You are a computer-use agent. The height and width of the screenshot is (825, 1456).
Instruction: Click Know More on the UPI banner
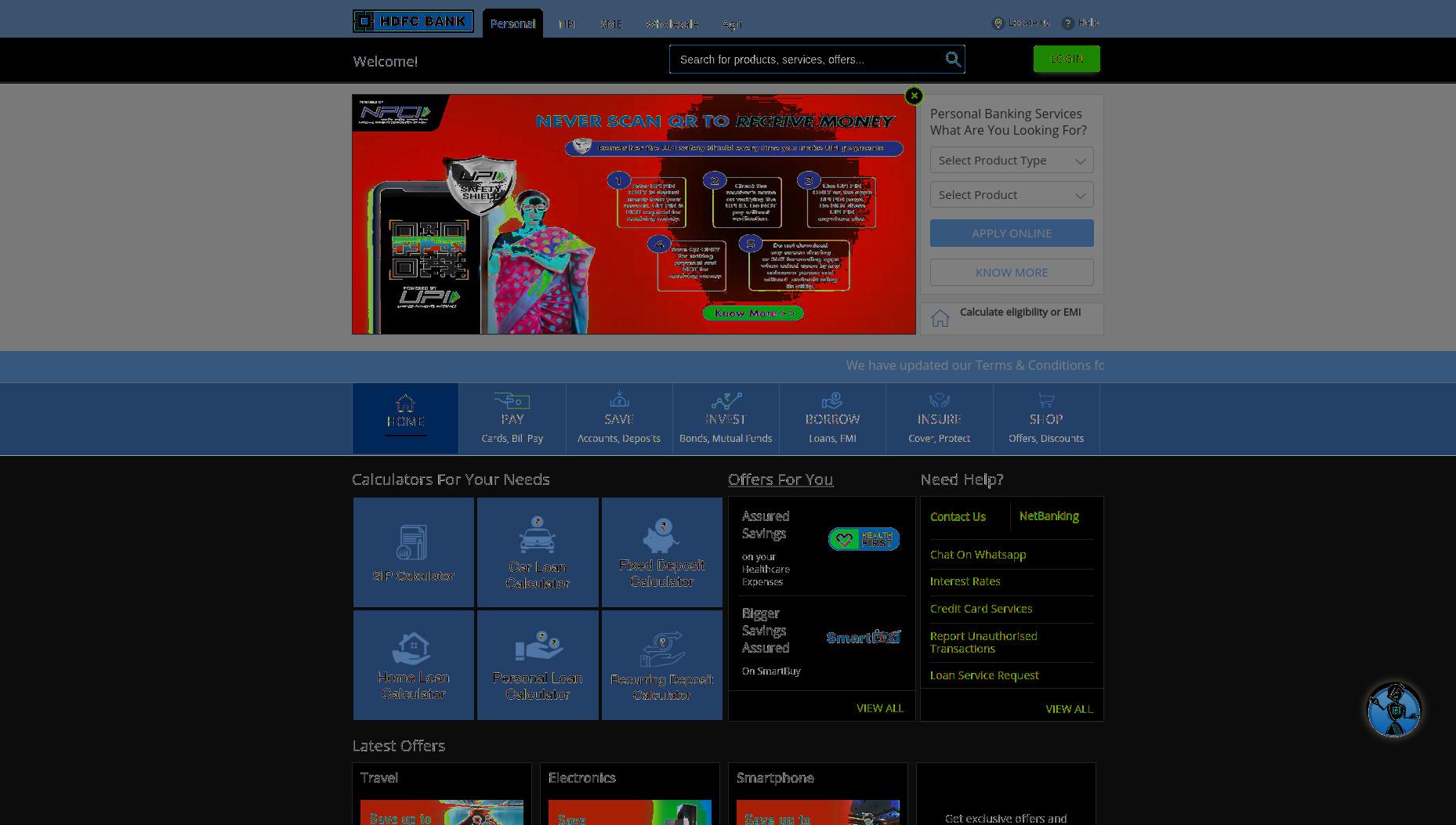pyautogui.click(x=753, y=313)
